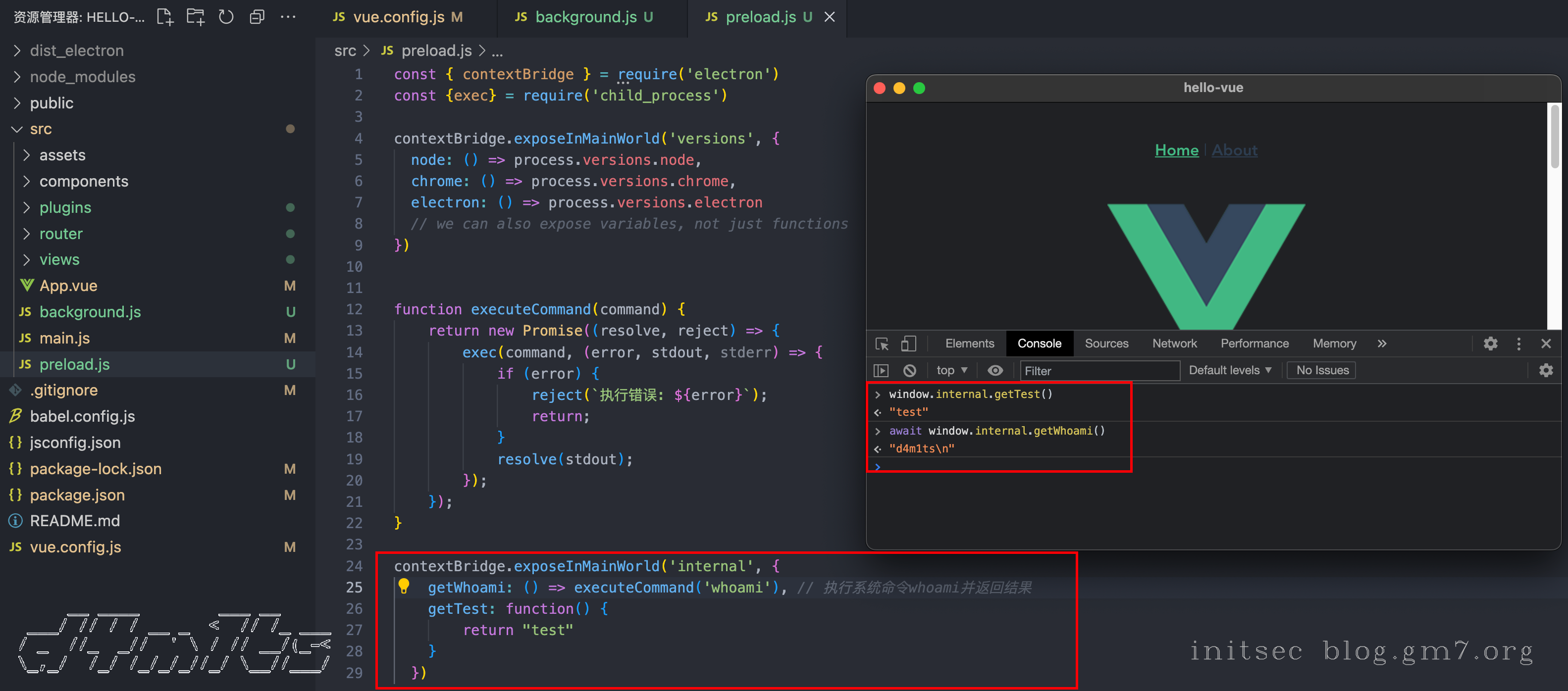The image size is (1568, 691).
Task: Click the console Filter input field
Action: (1099, 370)
